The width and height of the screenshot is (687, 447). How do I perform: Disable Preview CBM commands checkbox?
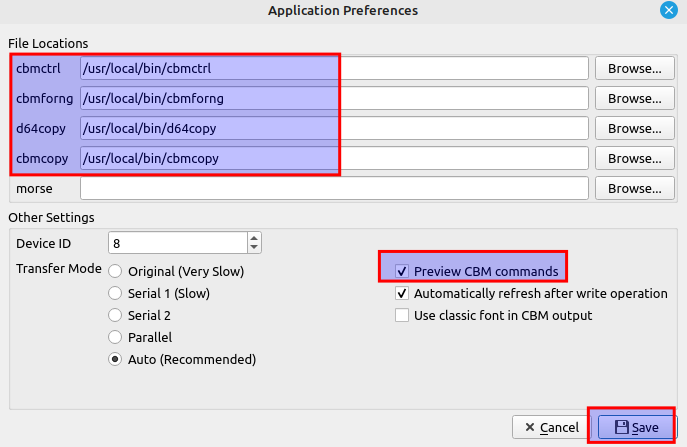402,271
